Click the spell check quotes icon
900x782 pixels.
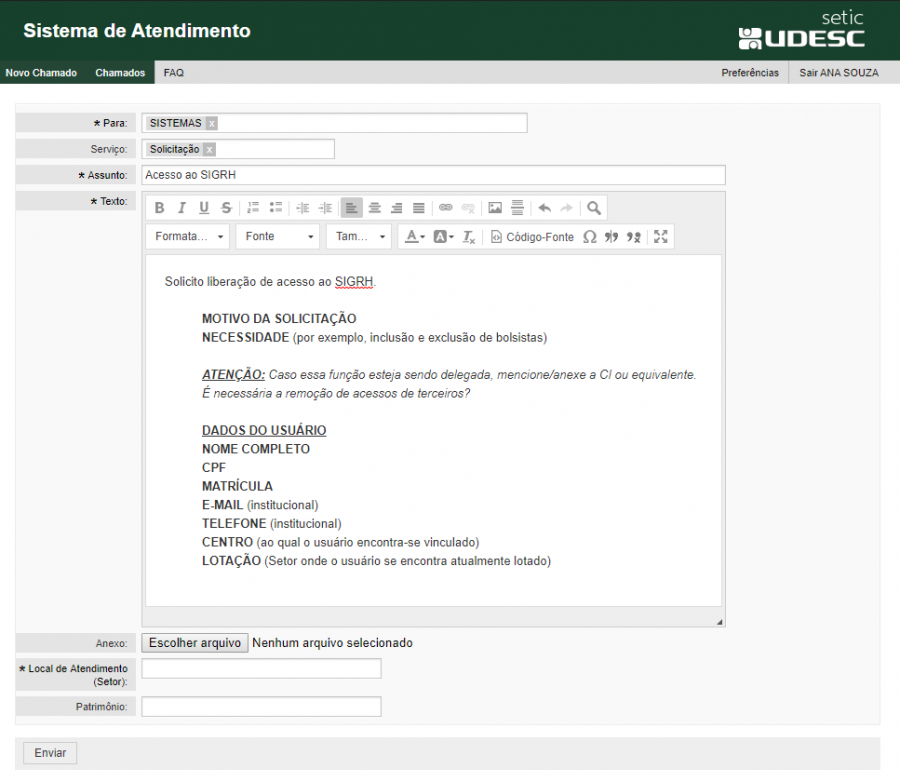pyautogui.click(x=611, y=237)
